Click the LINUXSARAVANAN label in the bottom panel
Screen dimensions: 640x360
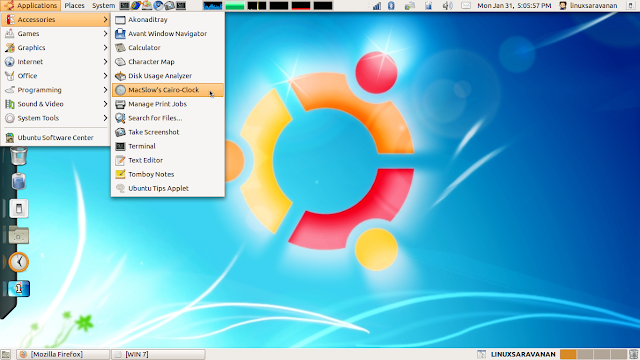523,354
